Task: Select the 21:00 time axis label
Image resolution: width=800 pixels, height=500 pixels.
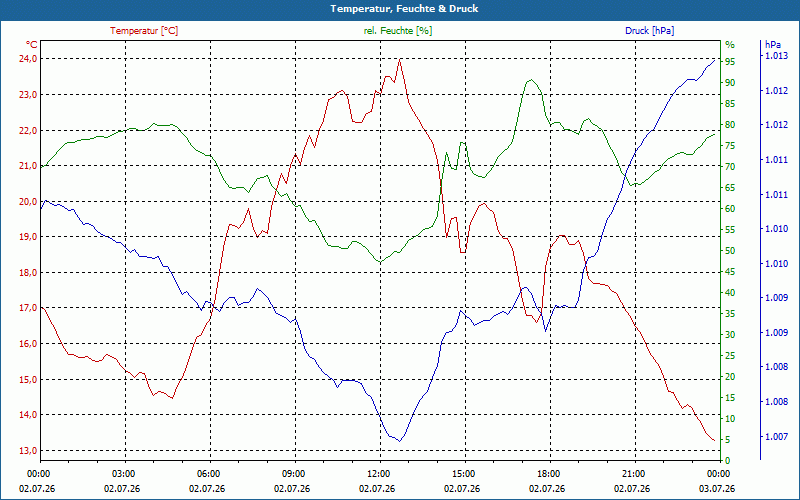Action: point(633,473)
